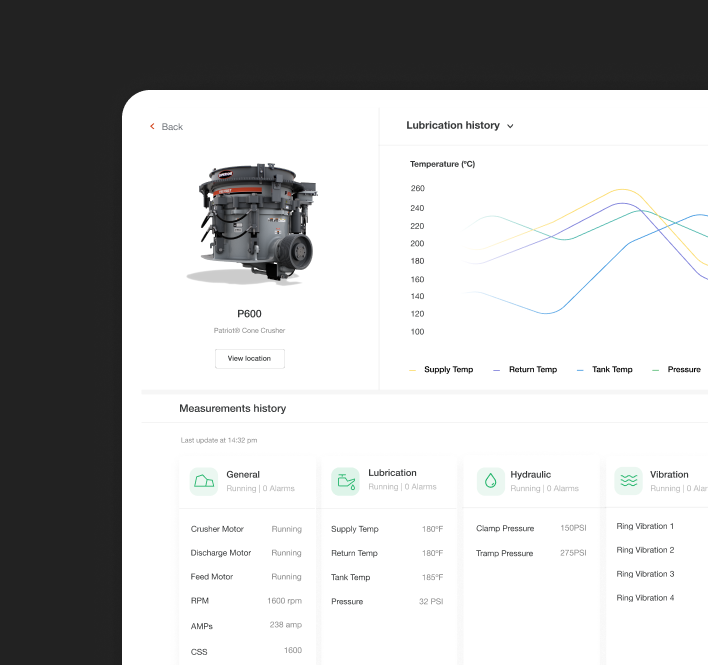Image resolution: width=708 pixels, height=665 pixels.
Task: Select the Clamp Pressure measurement row
Action: pos(530,528)
